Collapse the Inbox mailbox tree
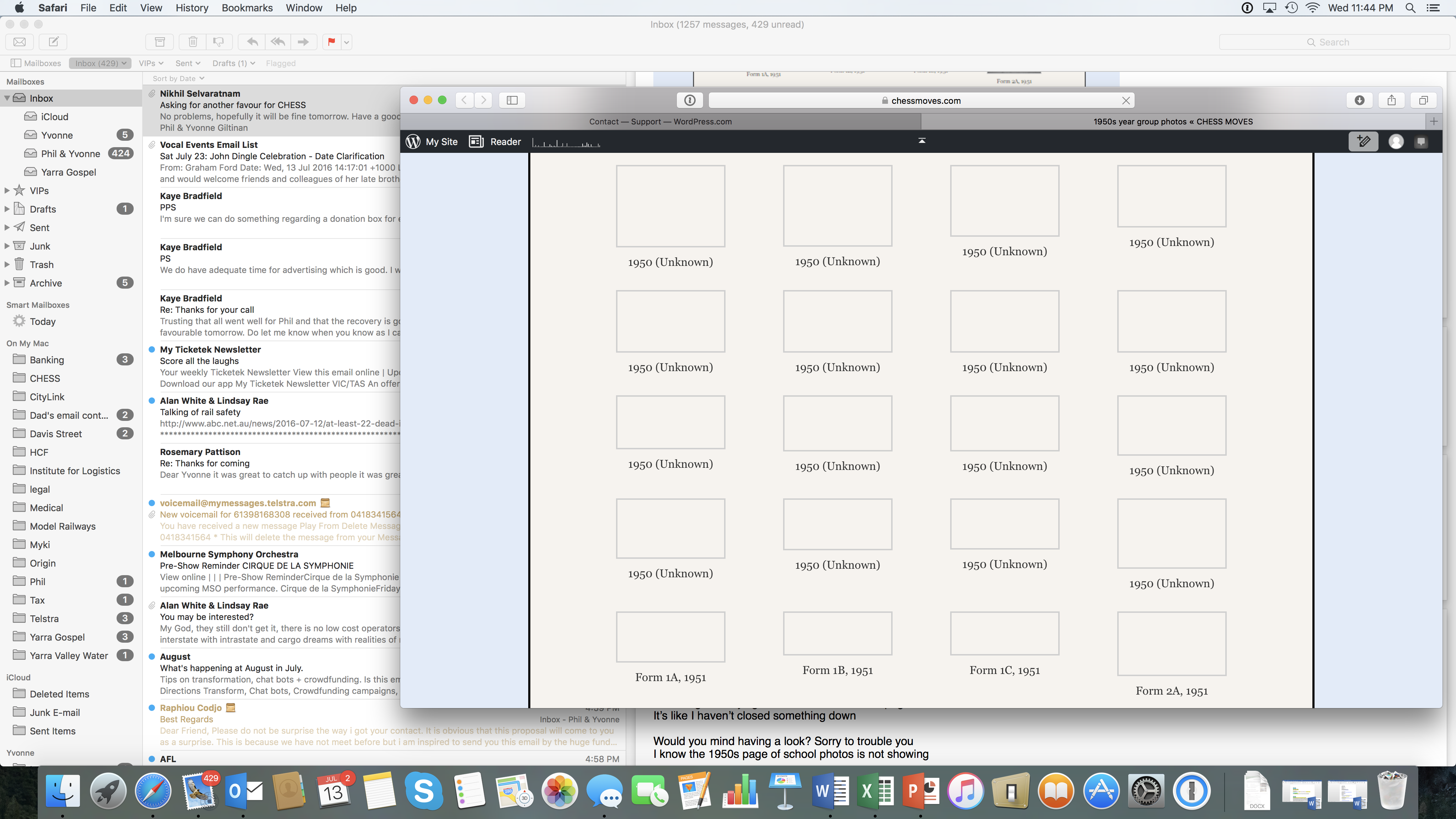The image size is (1456, 819). click(x=7, y=98)
